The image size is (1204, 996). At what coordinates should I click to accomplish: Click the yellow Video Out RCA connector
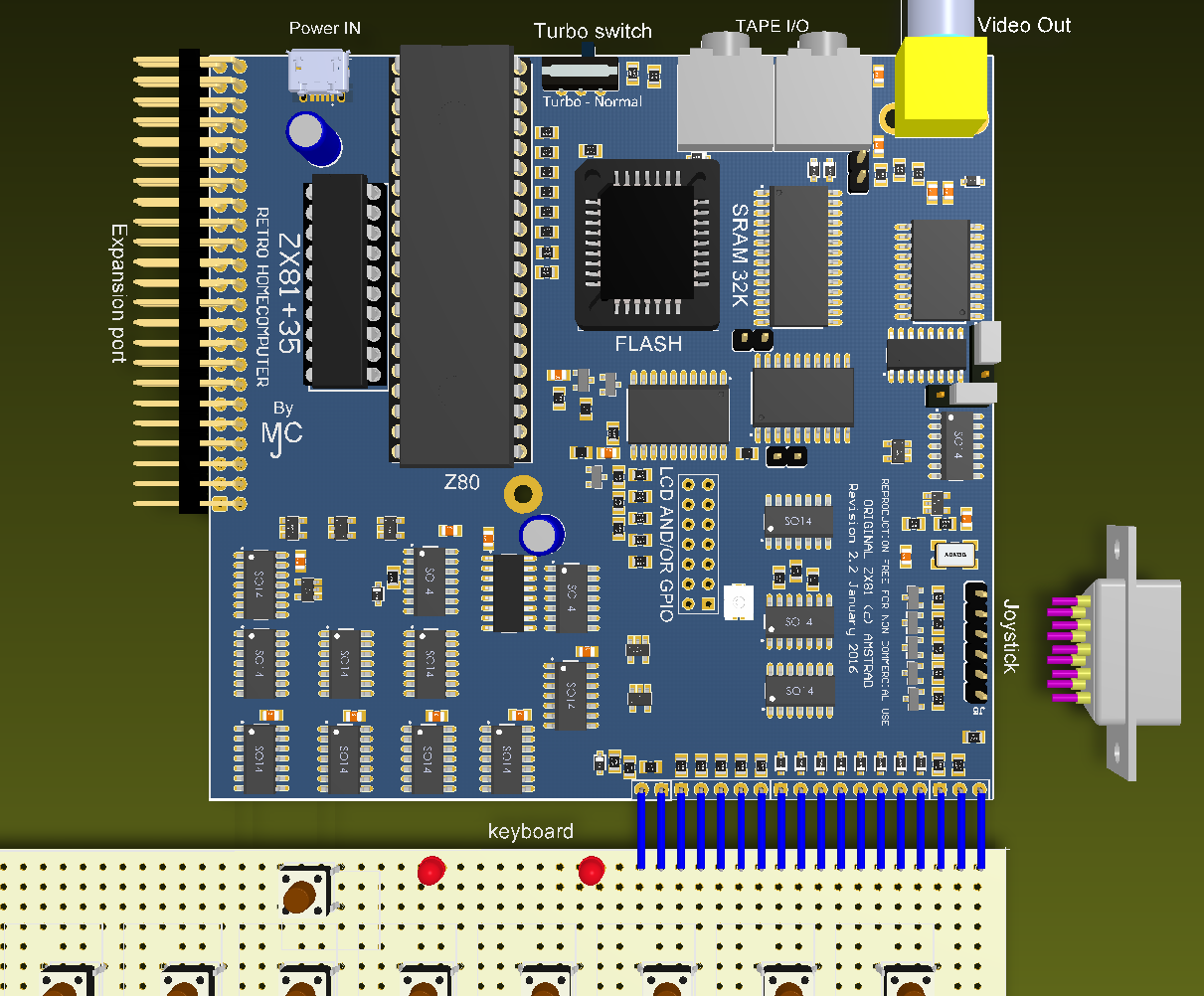point(942,86)
